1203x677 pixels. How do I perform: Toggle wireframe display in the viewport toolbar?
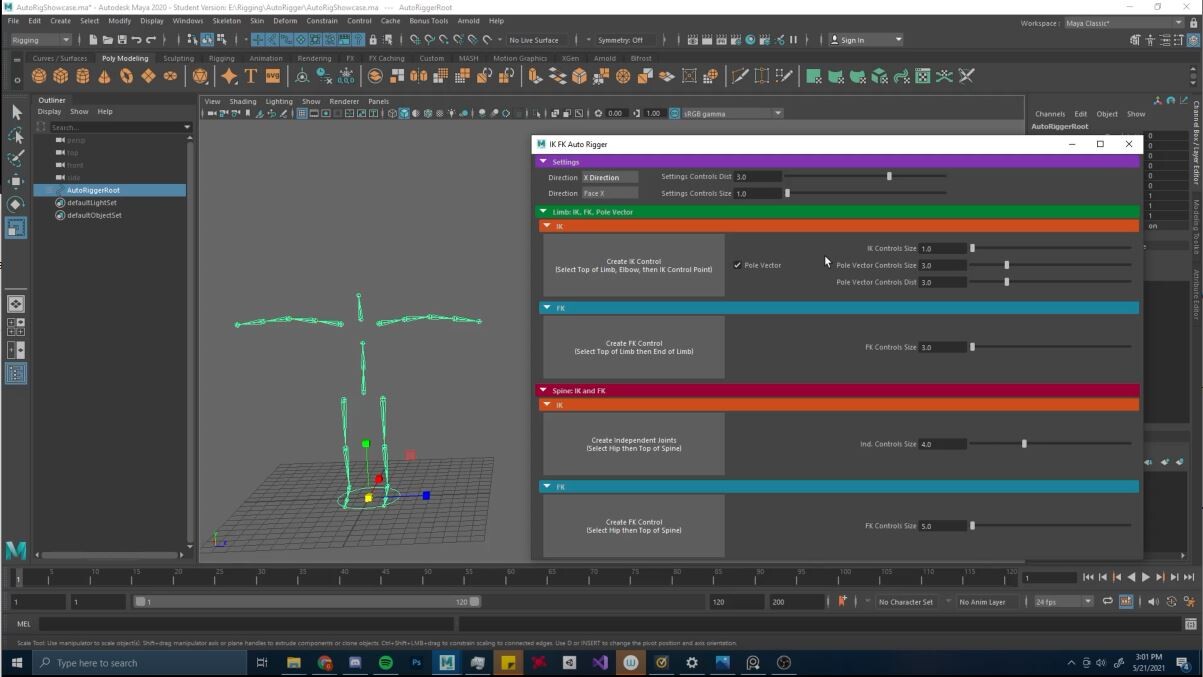pos(390,112)
